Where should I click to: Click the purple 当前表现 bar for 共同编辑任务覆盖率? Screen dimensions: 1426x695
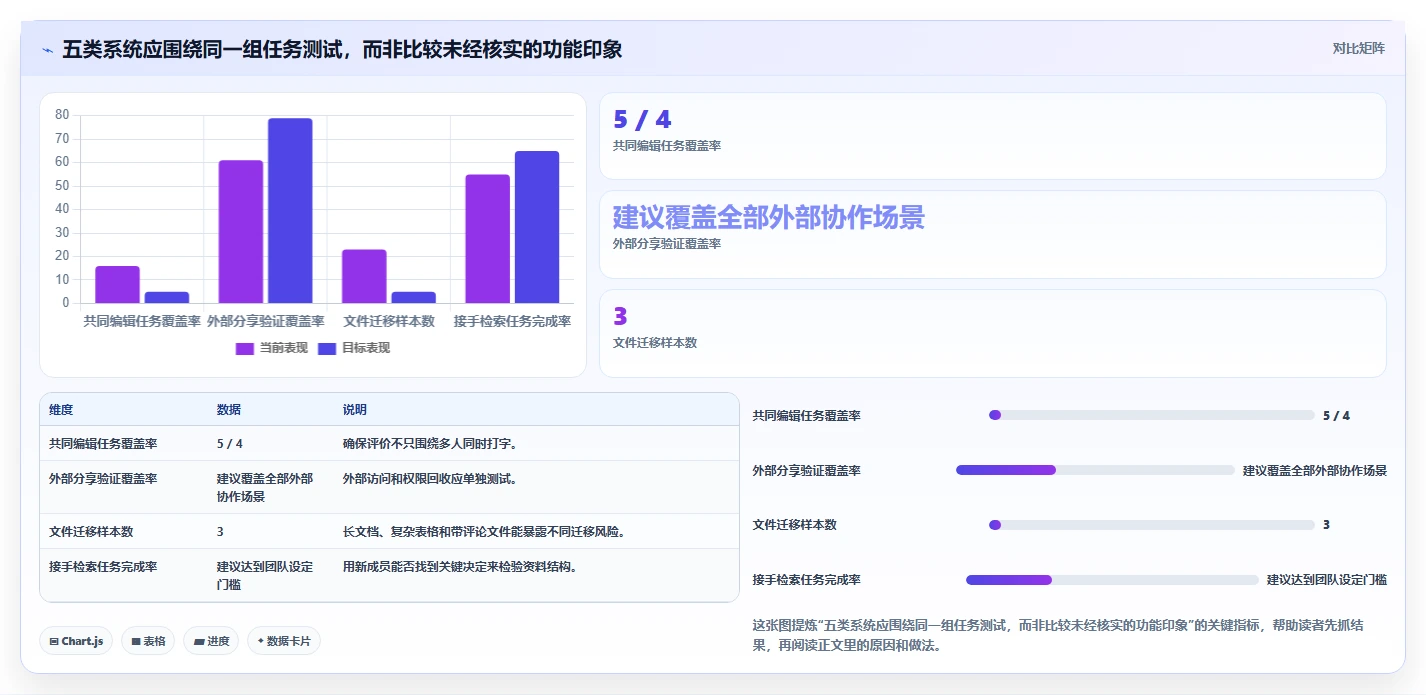(x=117, y=284)
